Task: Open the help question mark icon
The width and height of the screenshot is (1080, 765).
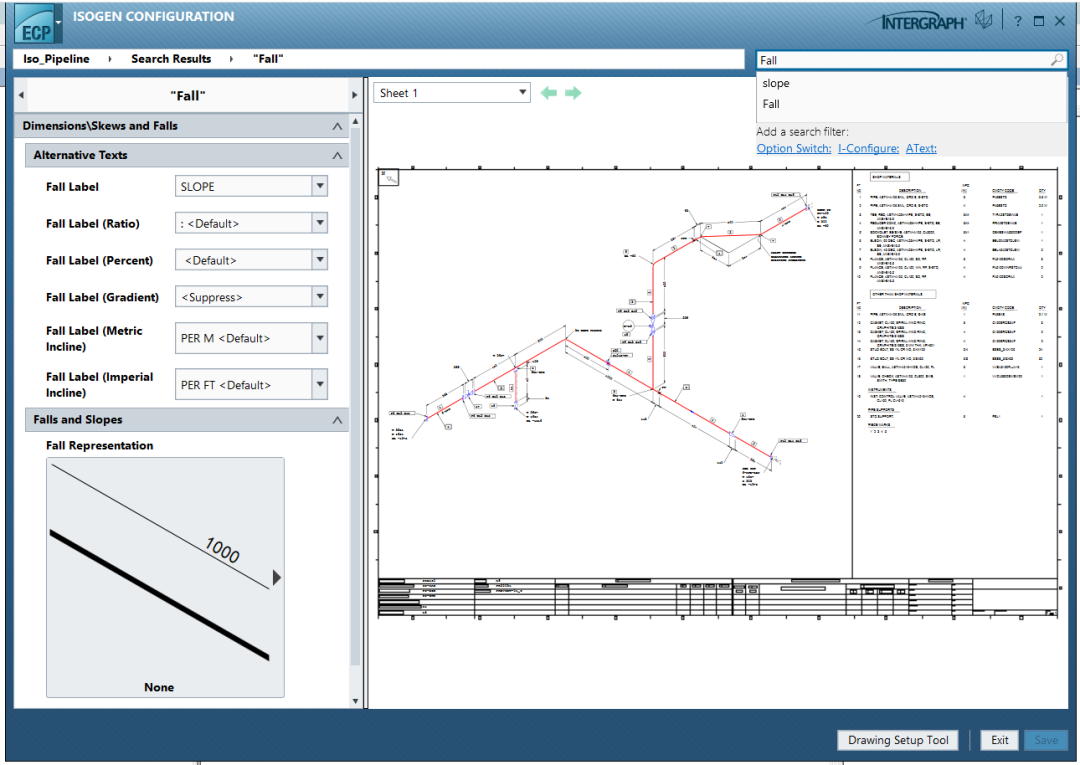Action: [x=1017, y=21]
